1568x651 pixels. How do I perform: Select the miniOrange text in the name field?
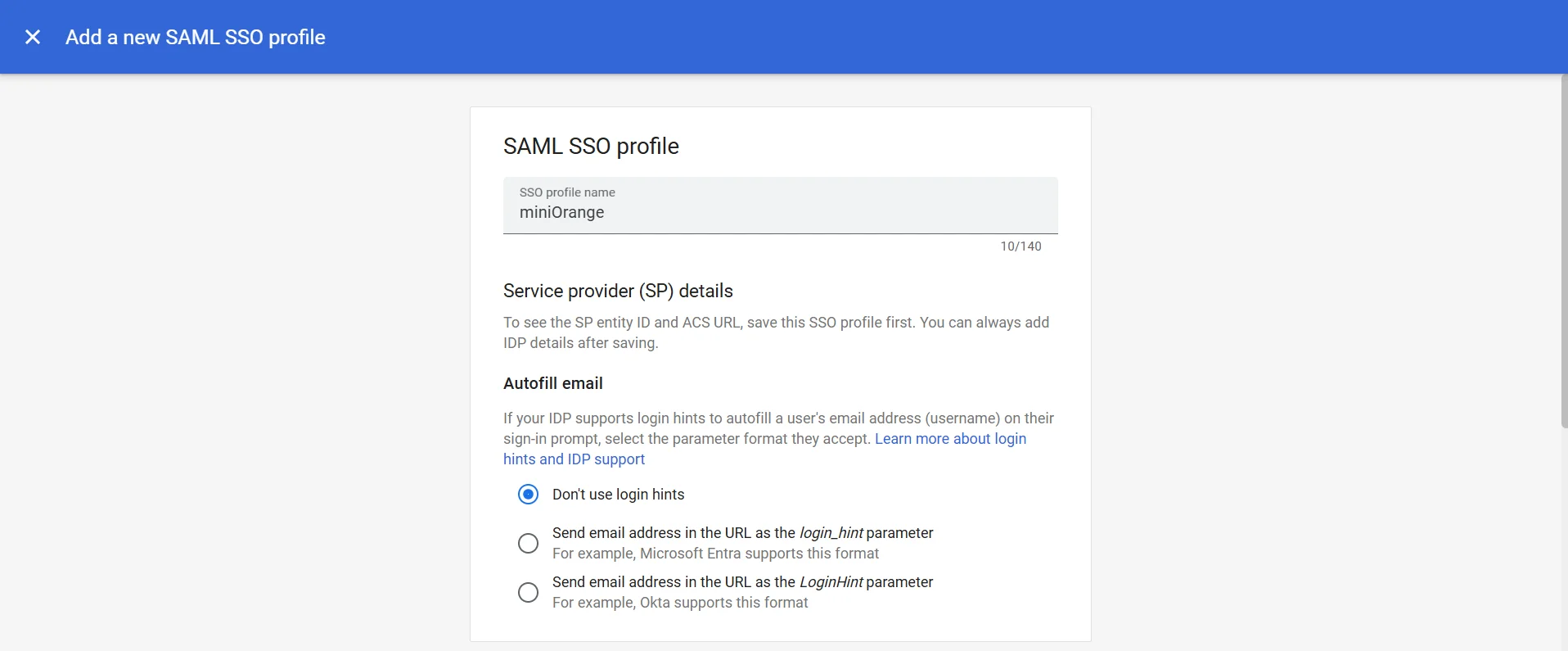click(562, 213)
